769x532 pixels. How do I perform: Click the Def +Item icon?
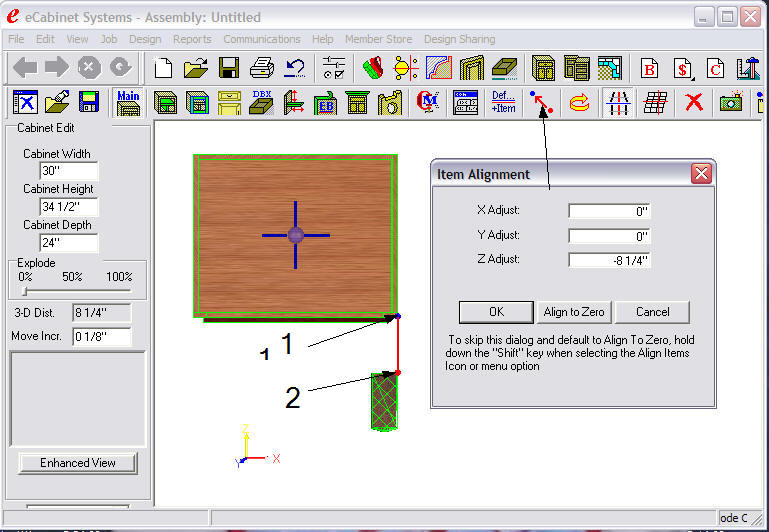(x=503, y=102)
